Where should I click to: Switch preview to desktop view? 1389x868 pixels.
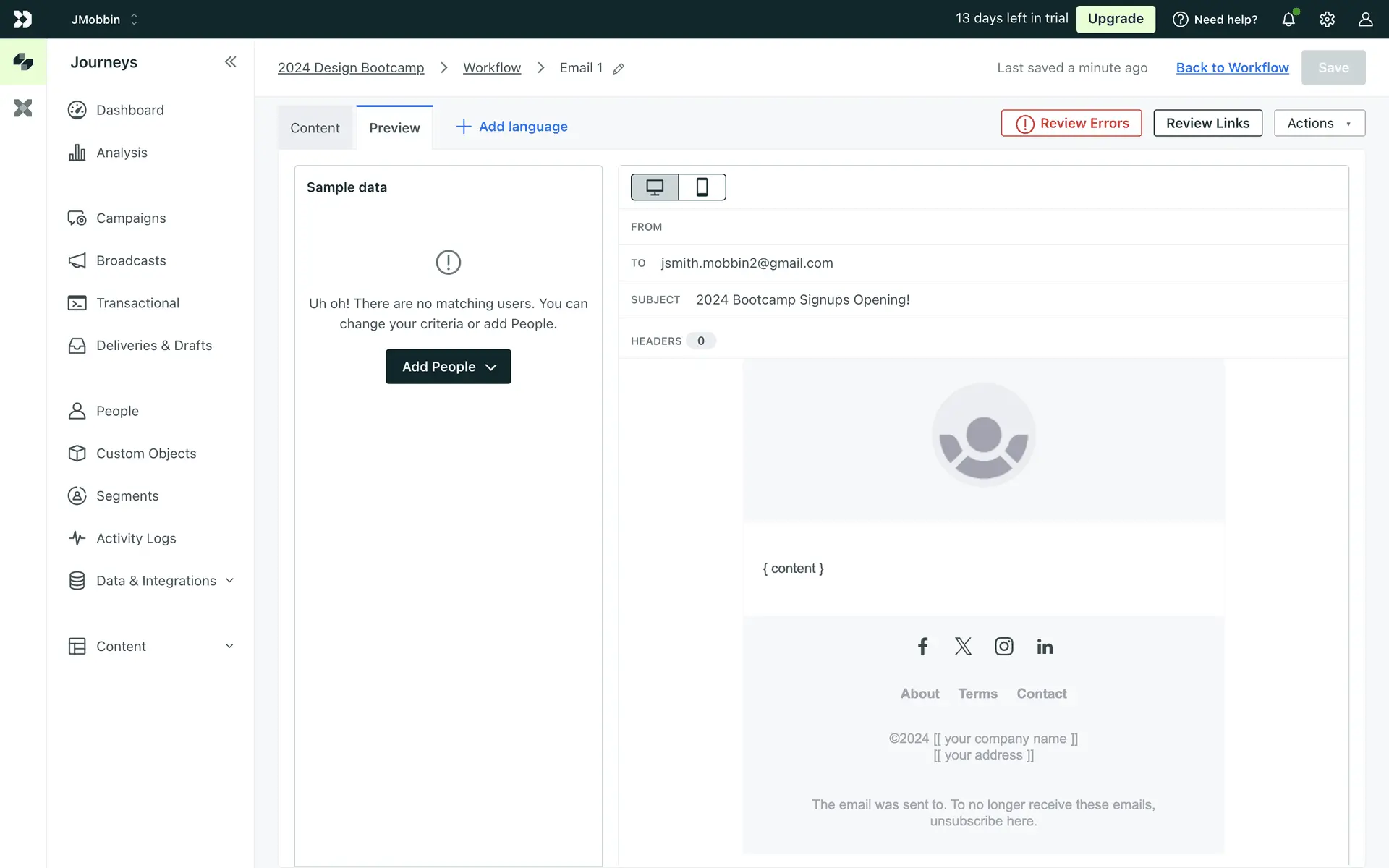coord(655,187)
